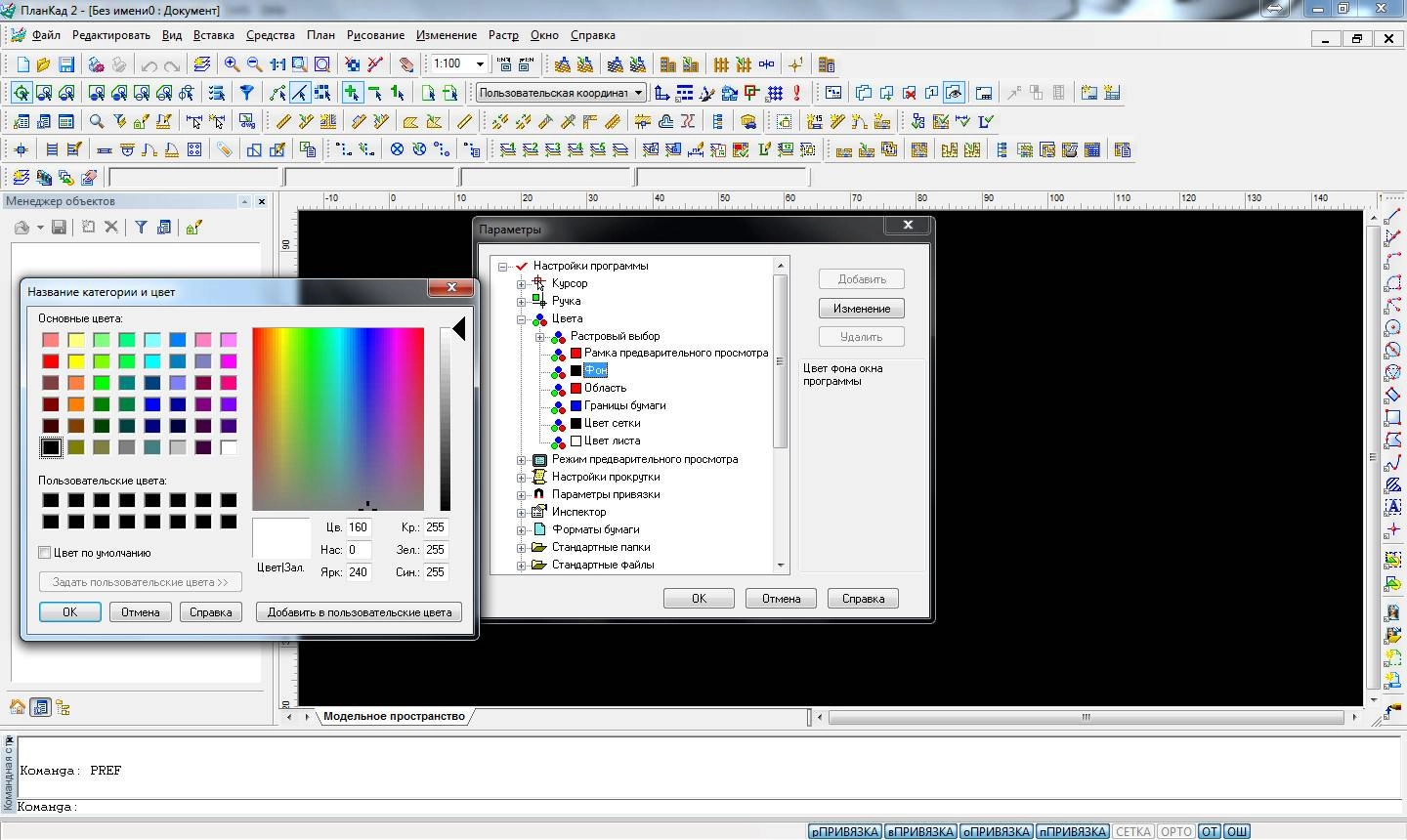The width and height of the screenshot is (1407, 840).
Task: Open the Файл menu
Action: pyautogui.click(x=46, y=35)
